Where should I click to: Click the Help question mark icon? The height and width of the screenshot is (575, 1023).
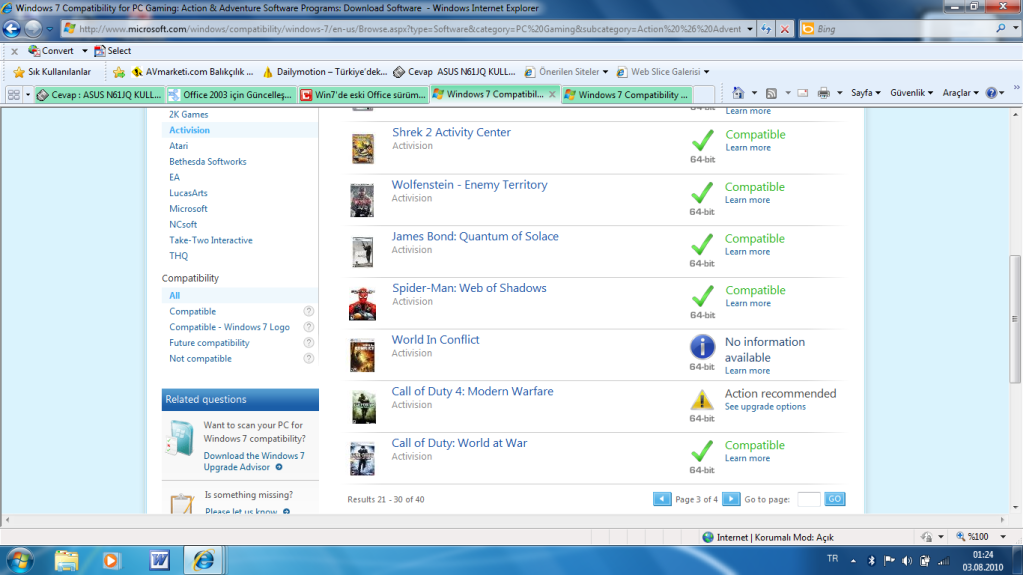991,93
